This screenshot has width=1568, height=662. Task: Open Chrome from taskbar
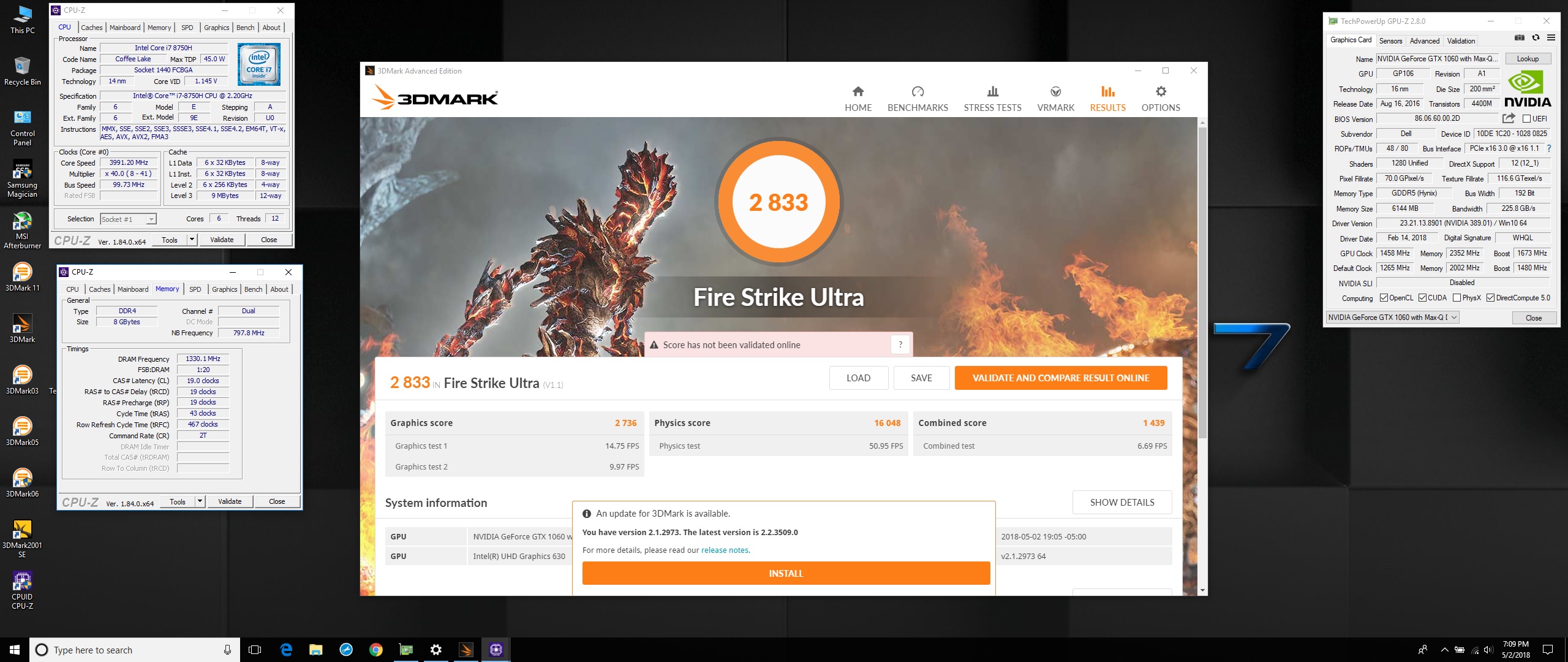click(x=376, y=650)
